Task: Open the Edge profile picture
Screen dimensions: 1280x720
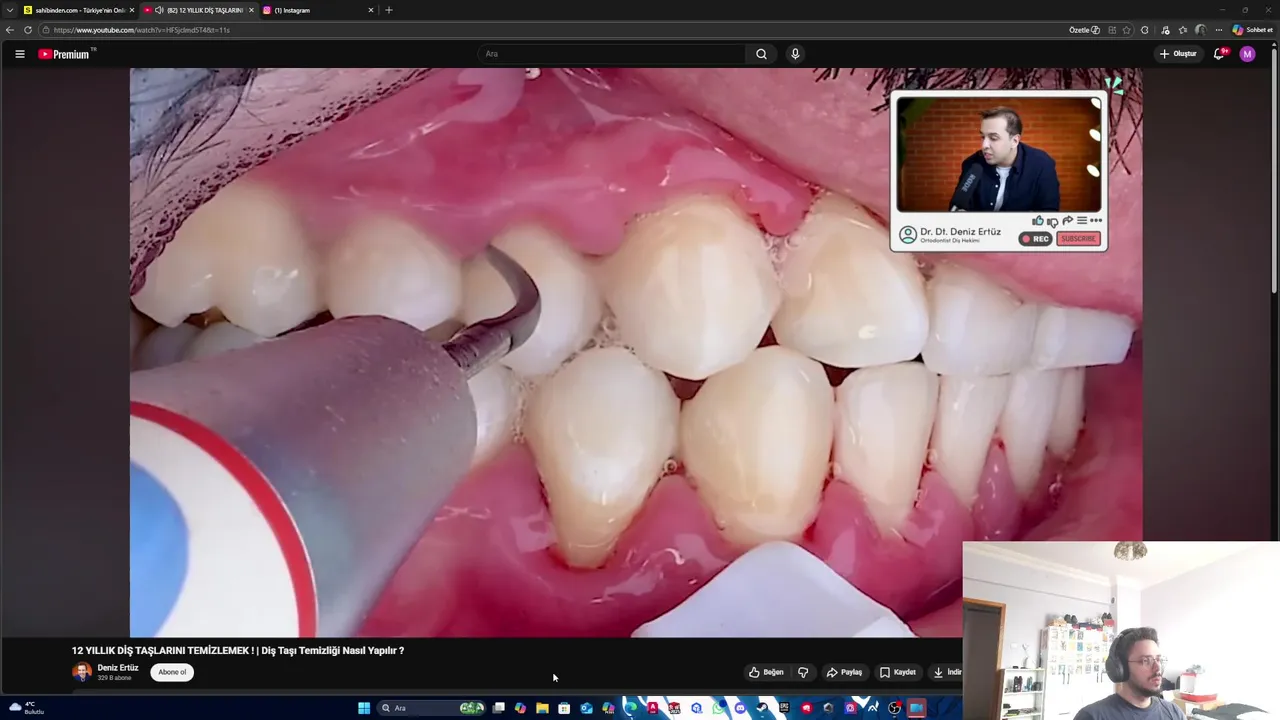Action: pyautogui.click(x=1201, y=30)
